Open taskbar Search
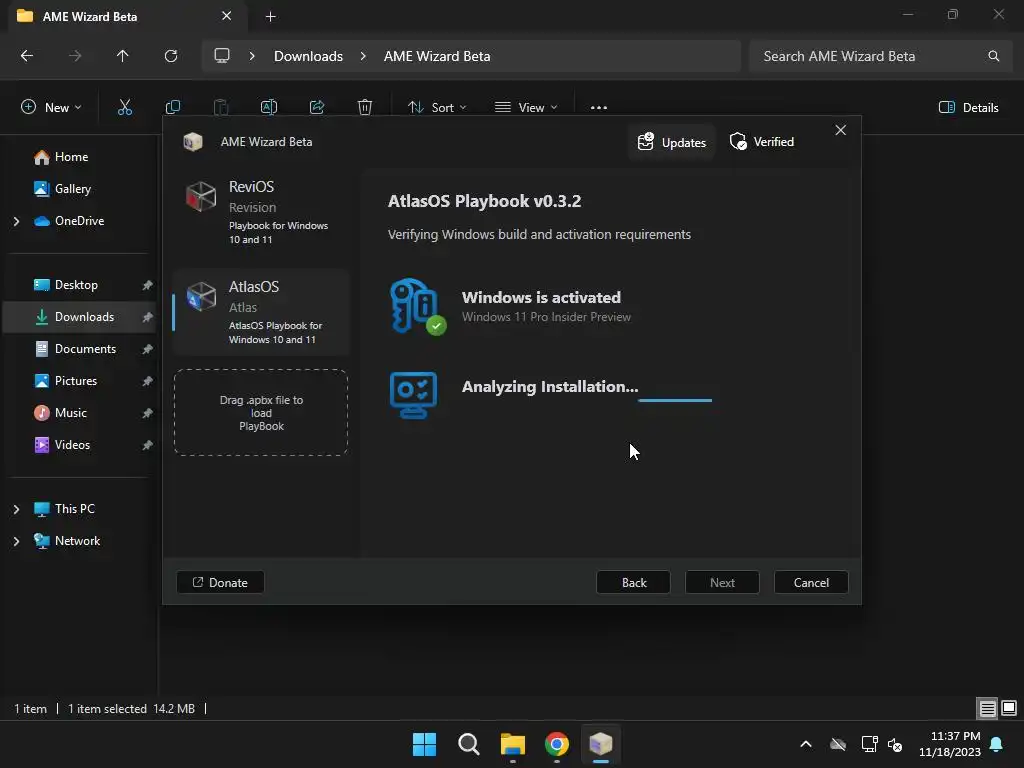1024x768 pixels. (468, 744)
